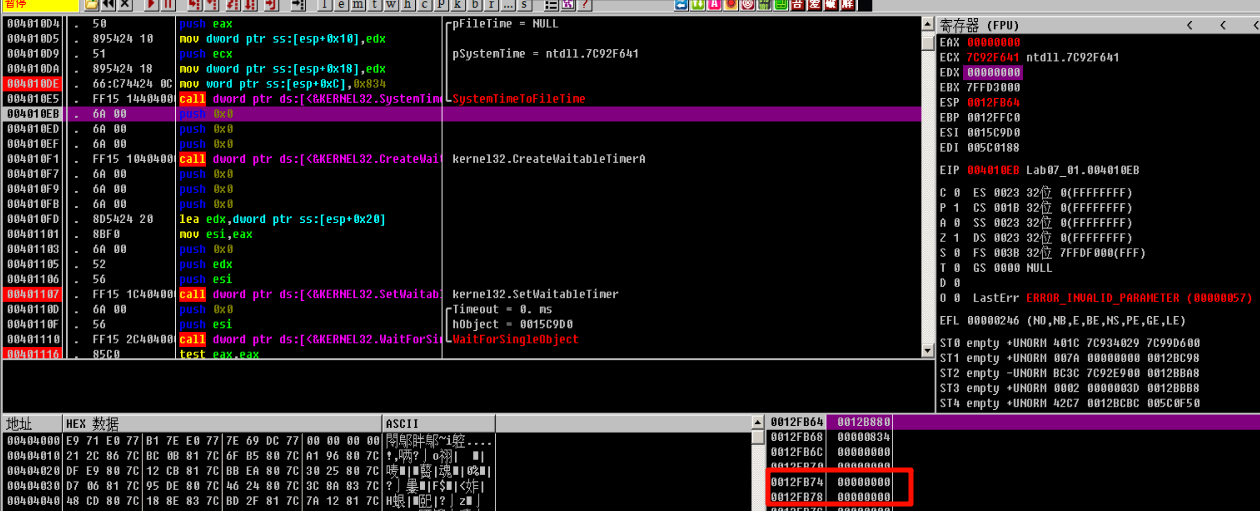Show Handles with 'h' button
The image size is (1260, 511).
408,5
